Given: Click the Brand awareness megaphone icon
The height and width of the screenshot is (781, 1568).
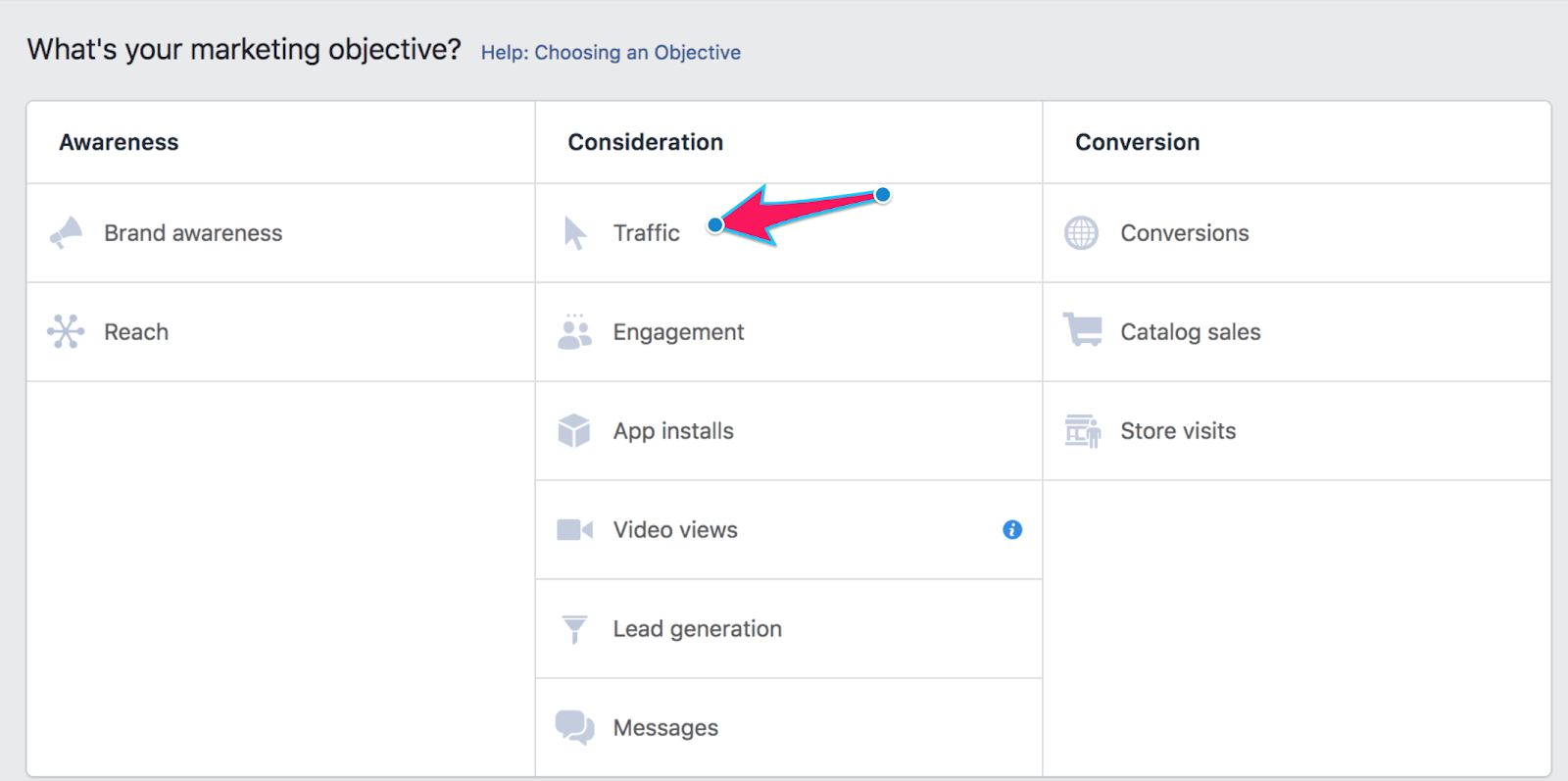Looking at the screenshot, I should click(x=67, y=233).
